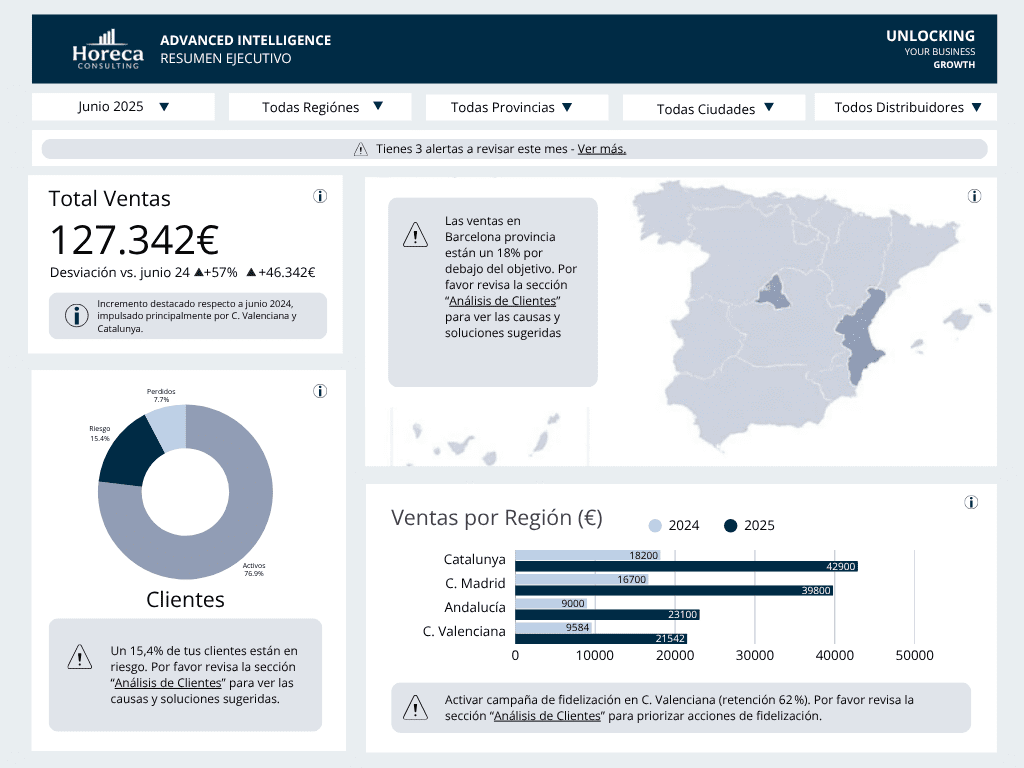Show info for Ventas por Región chart
Viewport: 1024px width, 768px height.
point(971,503)
